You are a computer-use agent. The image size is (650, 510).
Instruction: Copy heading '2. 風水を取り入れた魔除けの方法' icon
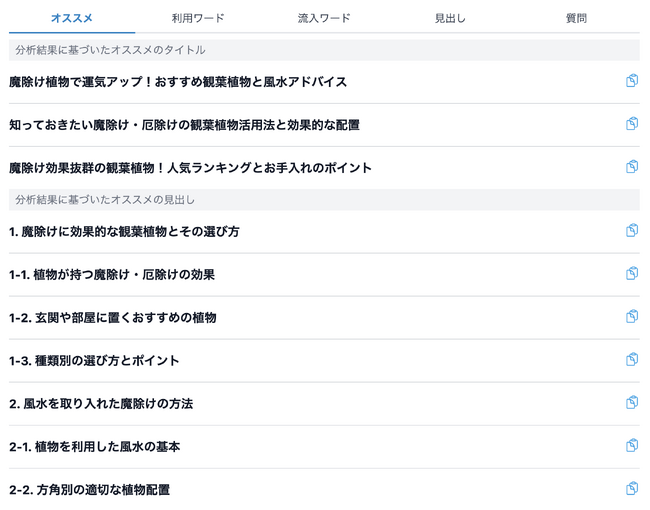pos(631,403)
